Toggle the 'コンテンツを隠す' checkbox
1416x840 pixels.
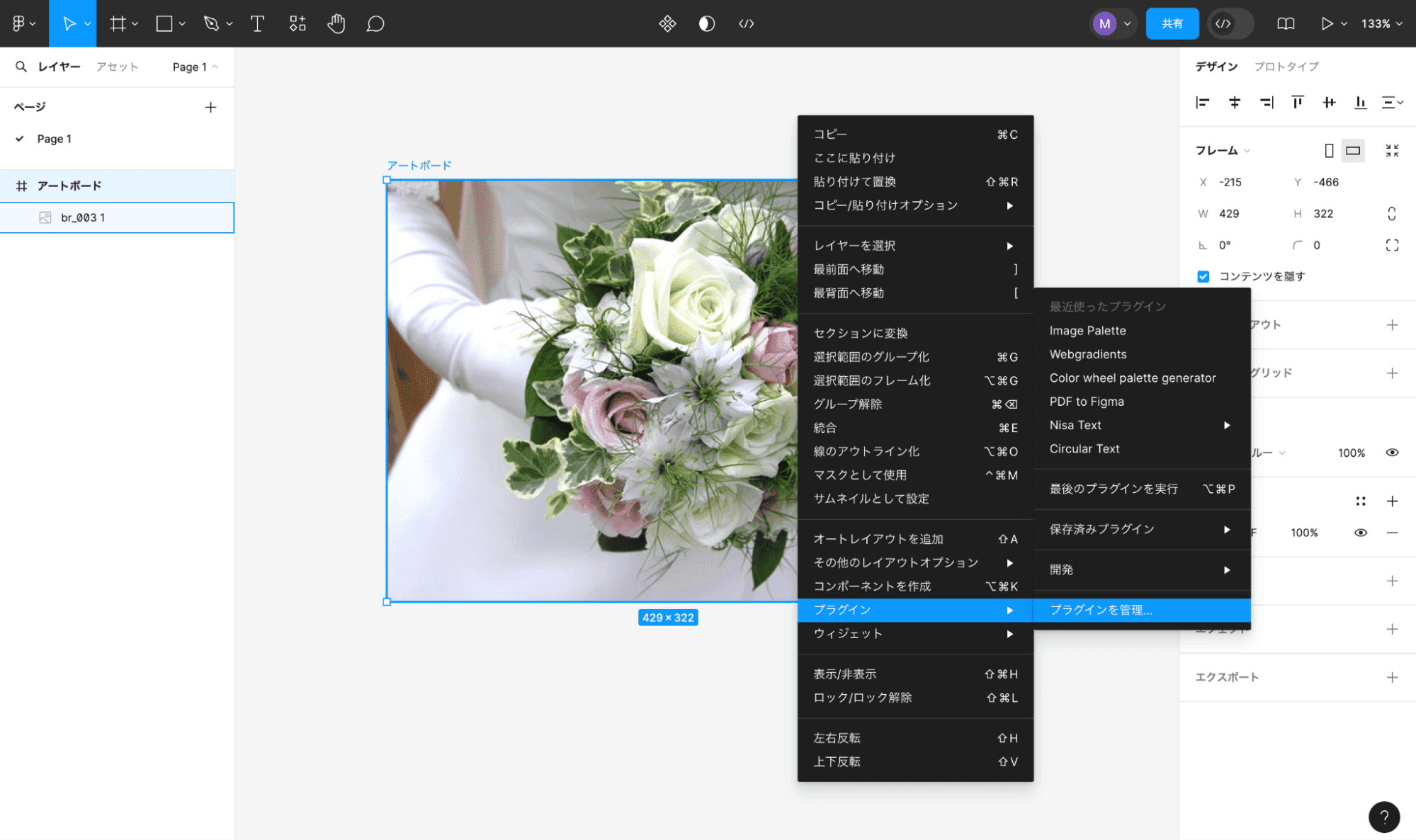click(x=1203, y=276)
